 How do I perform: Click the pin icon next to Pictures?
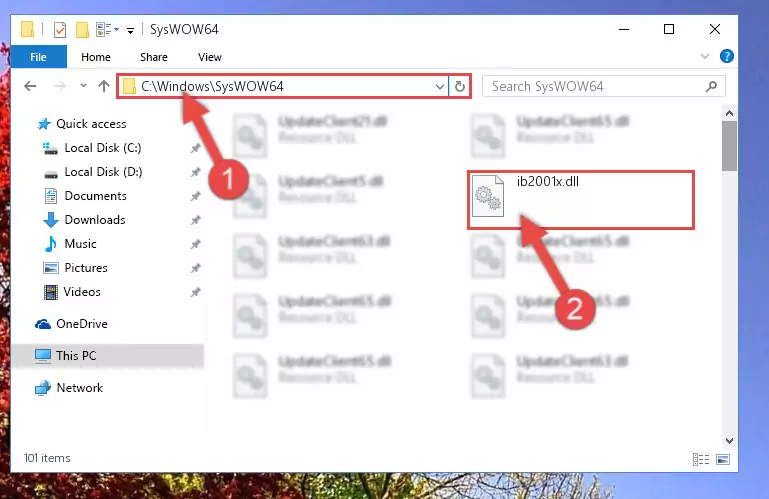(x=195, y=268)
